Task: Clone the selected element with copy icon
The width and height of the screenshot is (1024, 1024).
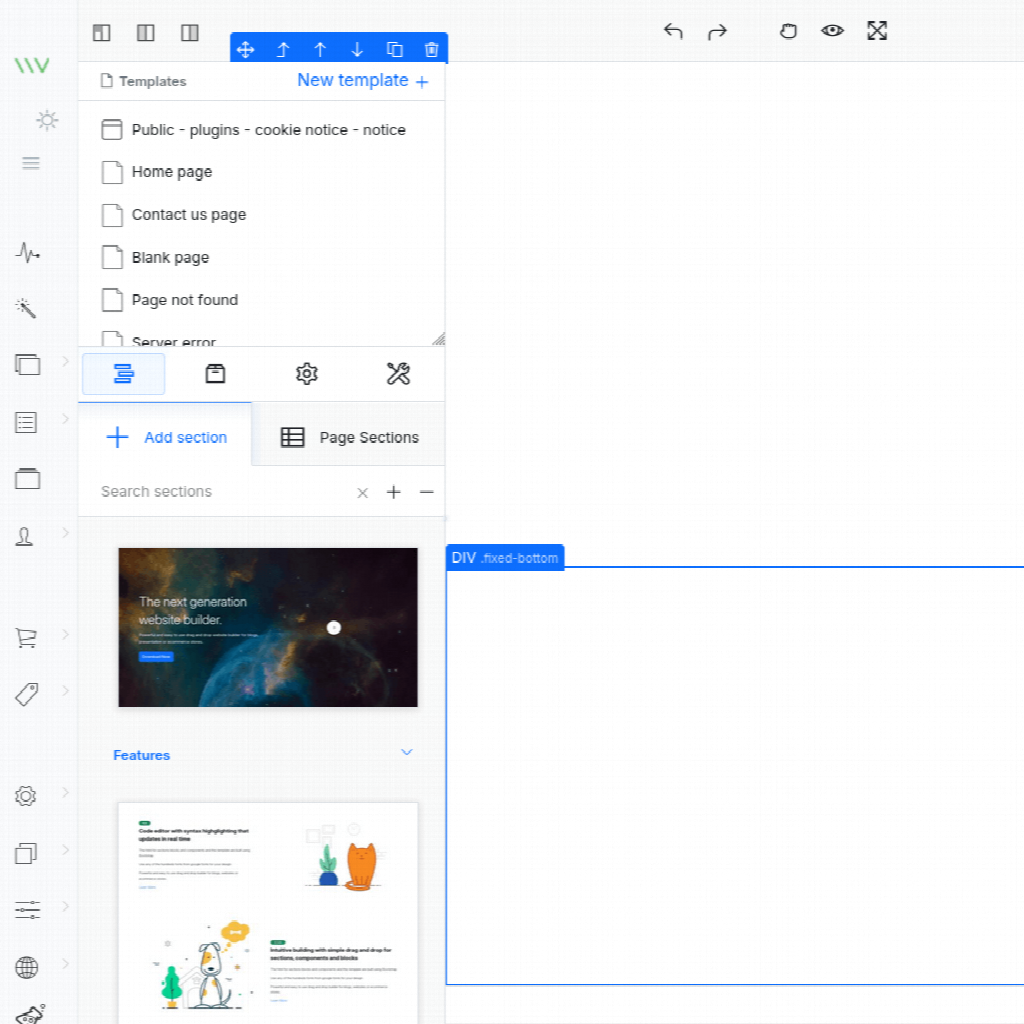Action: (x=394, y=49)
